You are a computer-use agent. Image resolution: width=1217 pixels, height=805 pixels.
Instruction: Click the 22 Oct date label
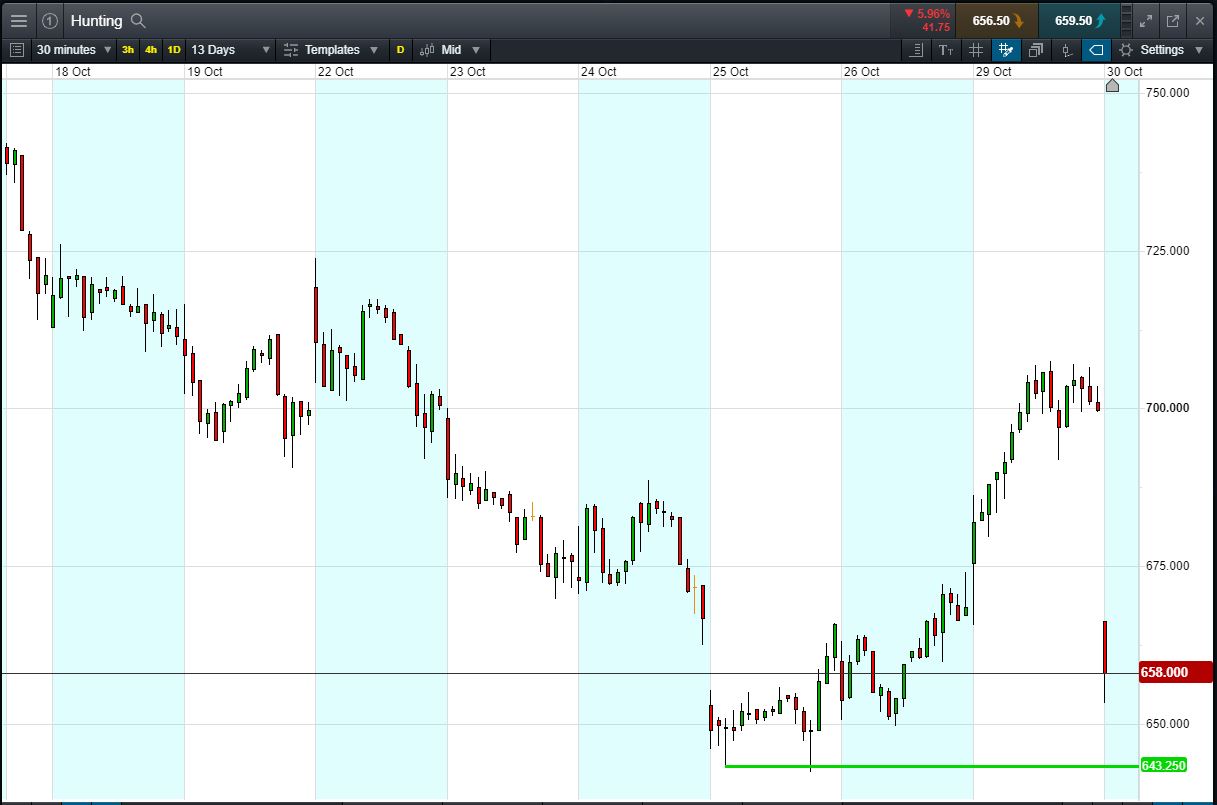(x=335, y=72)
